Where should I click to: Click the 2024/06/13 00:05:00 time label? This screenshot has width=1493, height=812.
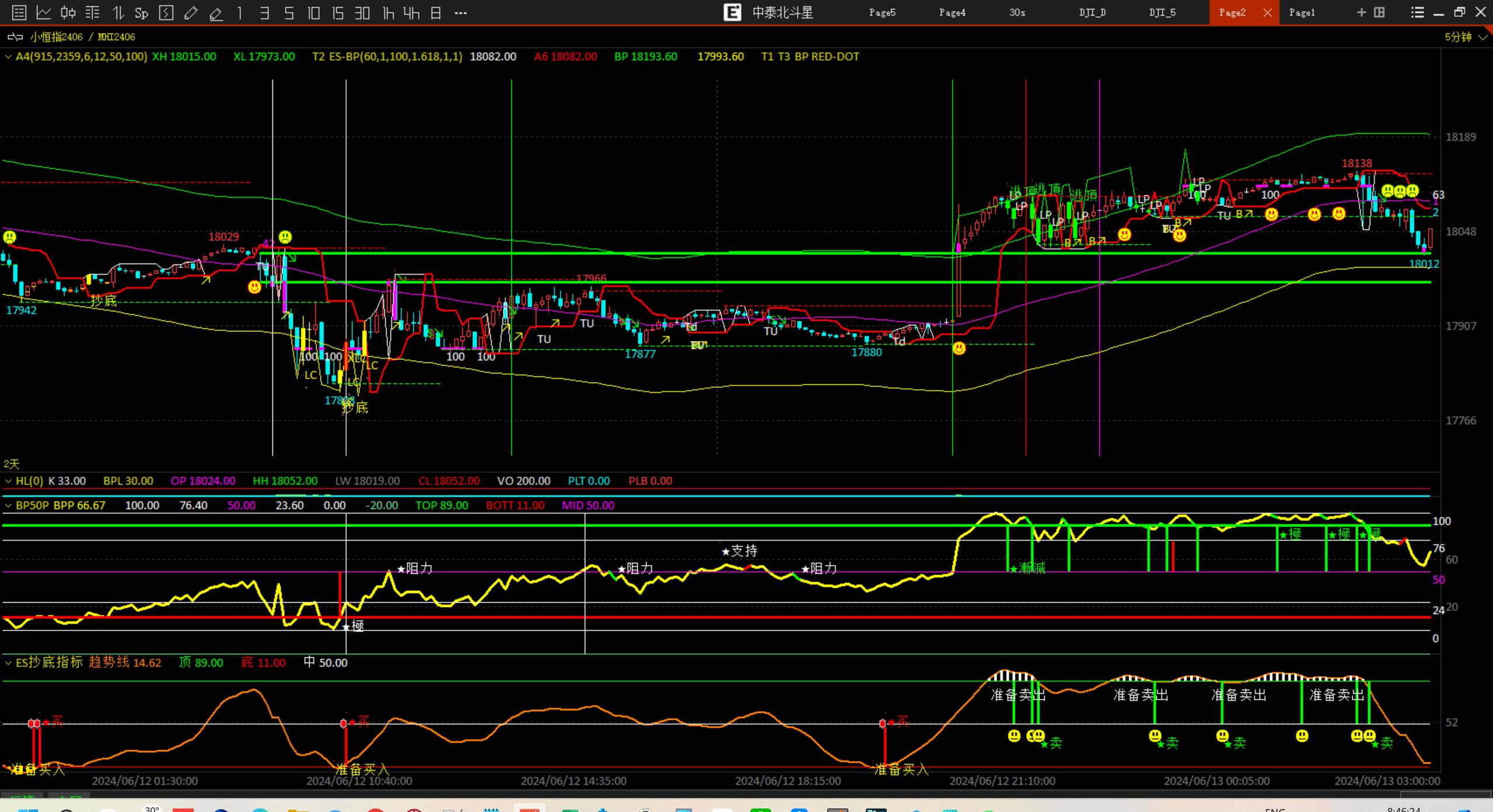pos(1216,780)
